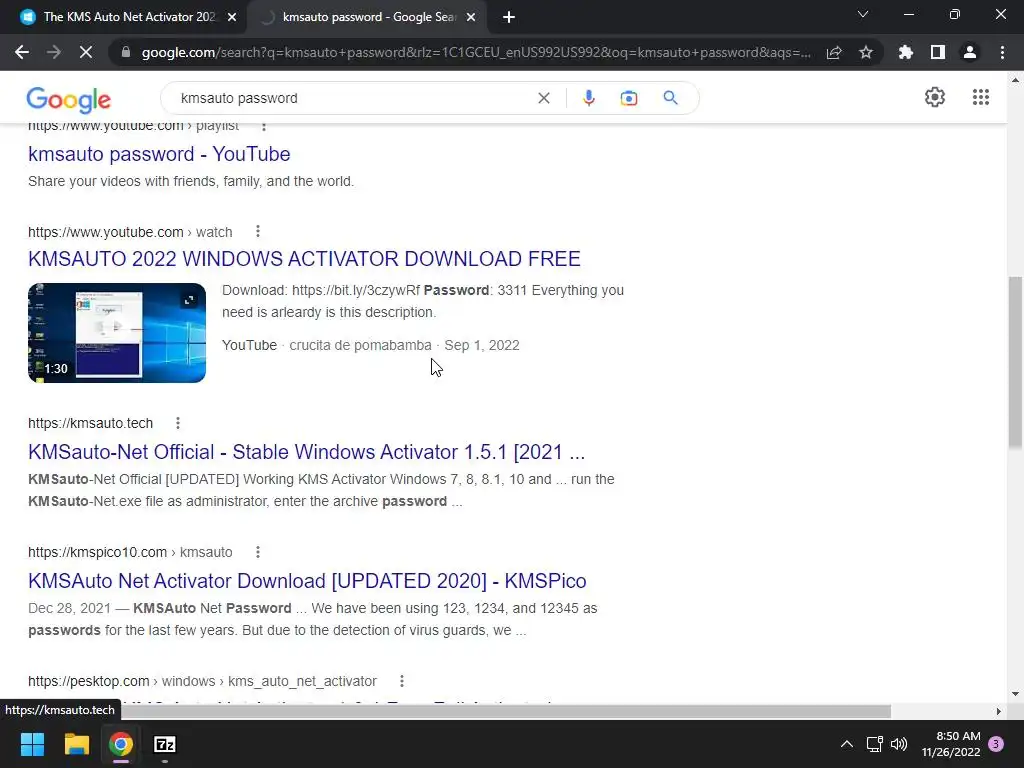1024x768 pixels.
Task: Open KMSauto-Net Official Stable Windows Activator link
Action: click(306, 452)
